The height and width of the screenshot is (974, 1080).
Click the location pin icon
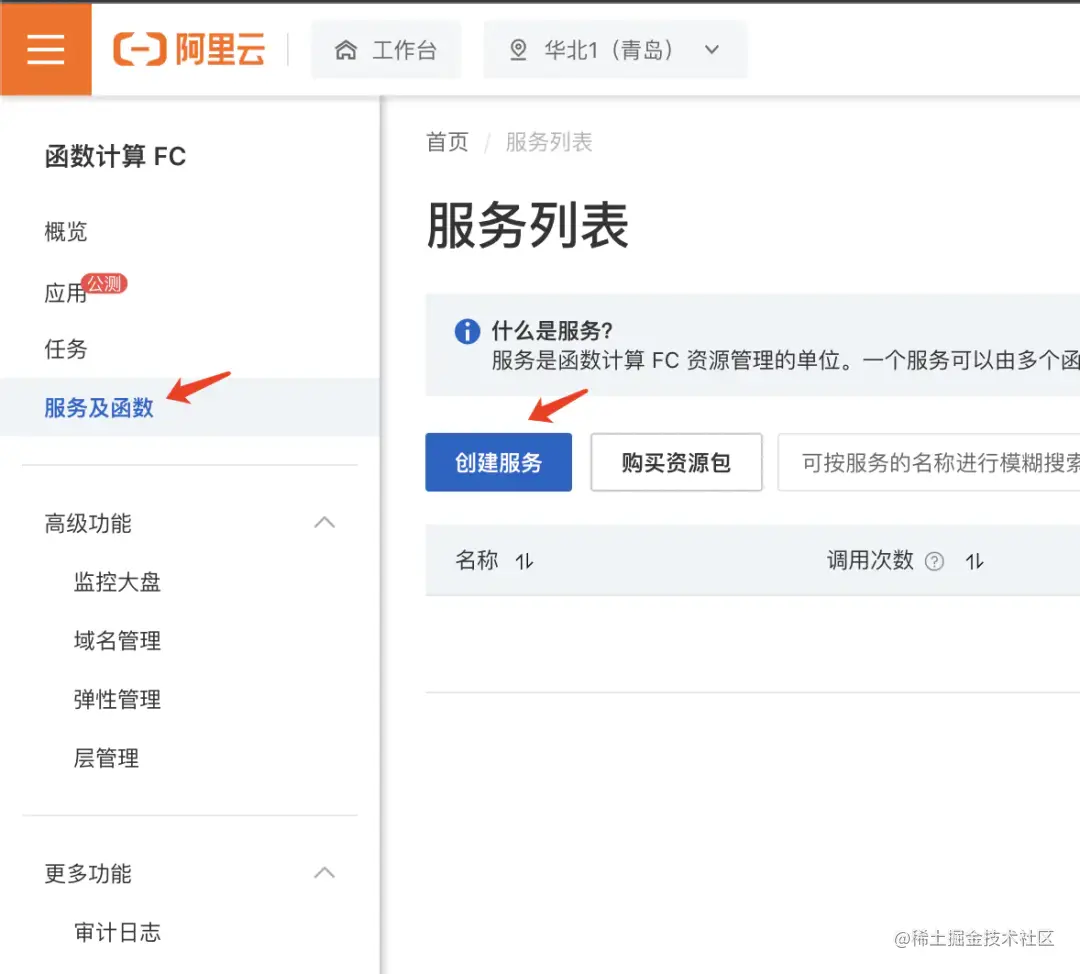518,50
